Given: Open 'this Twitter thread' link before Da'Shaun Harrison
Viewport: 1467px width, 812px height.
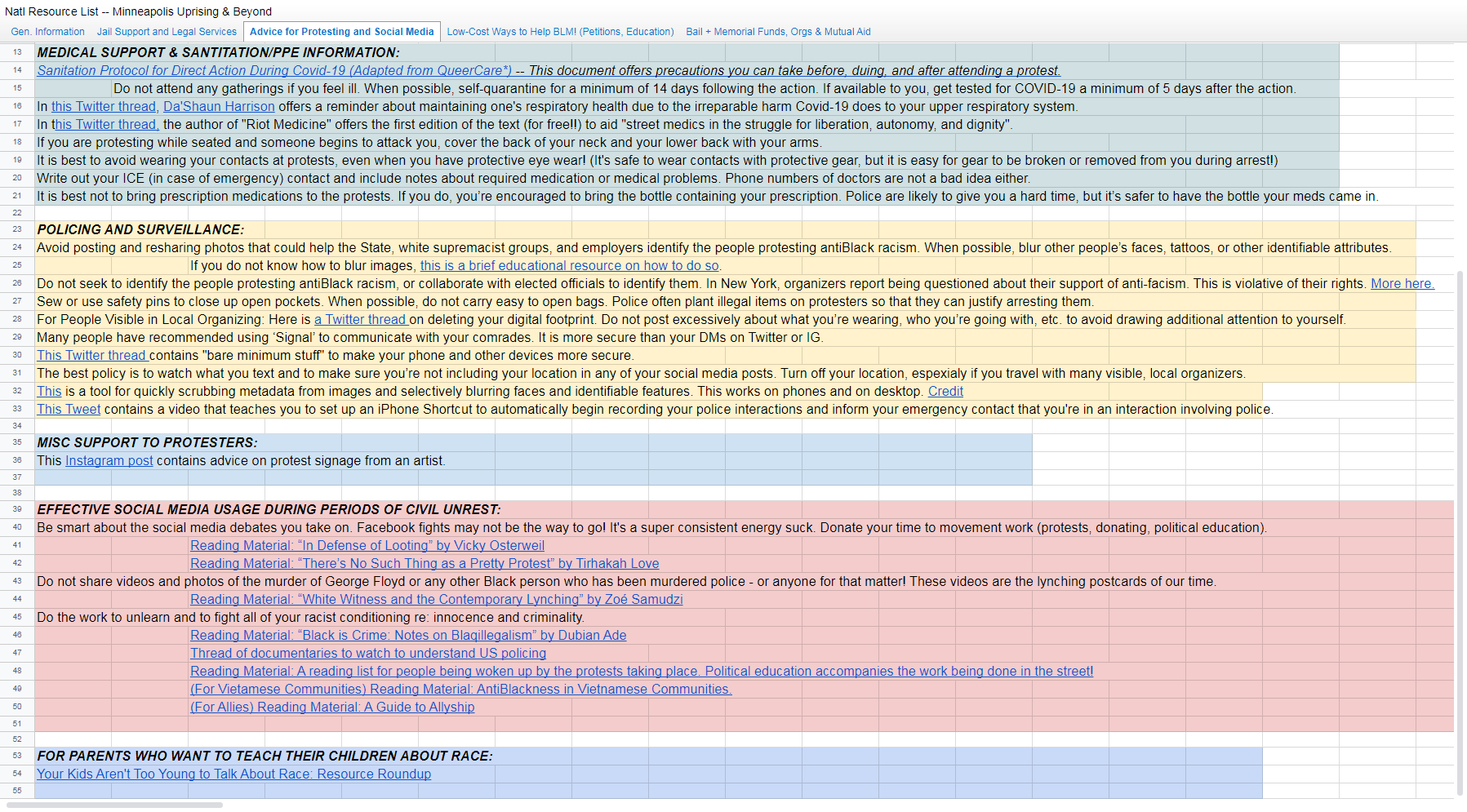Looking at the screenshot, I should click(x=104, y=107).
